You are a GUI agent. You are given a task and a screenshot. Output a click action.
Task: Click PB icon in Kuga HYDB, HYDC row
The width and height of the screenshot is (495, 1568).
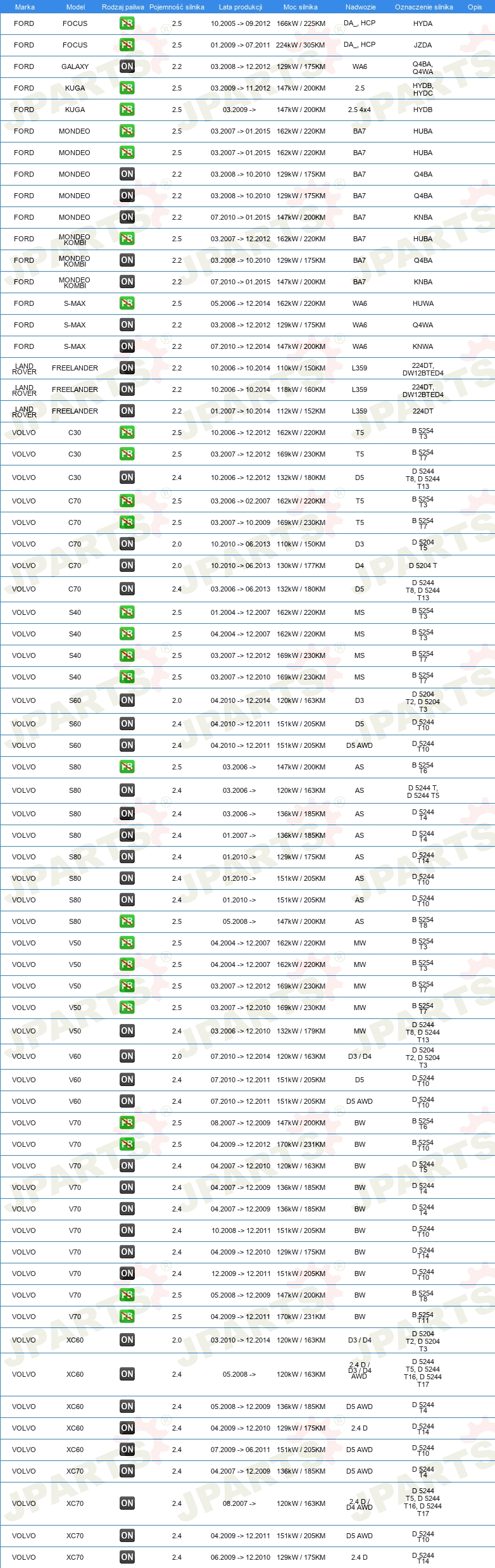tap(127, 88)
